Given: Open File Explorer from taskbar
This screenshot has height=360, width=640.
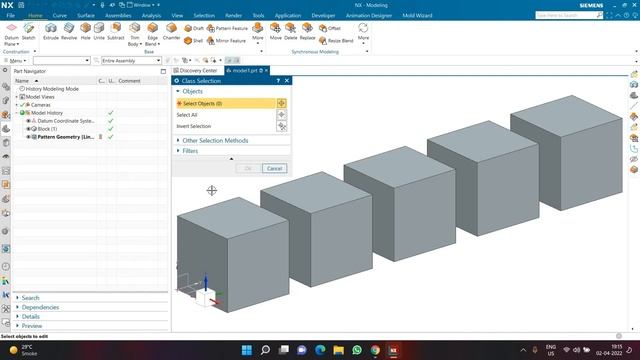Looking at the screenshot, I should click(x=338, y=350).
